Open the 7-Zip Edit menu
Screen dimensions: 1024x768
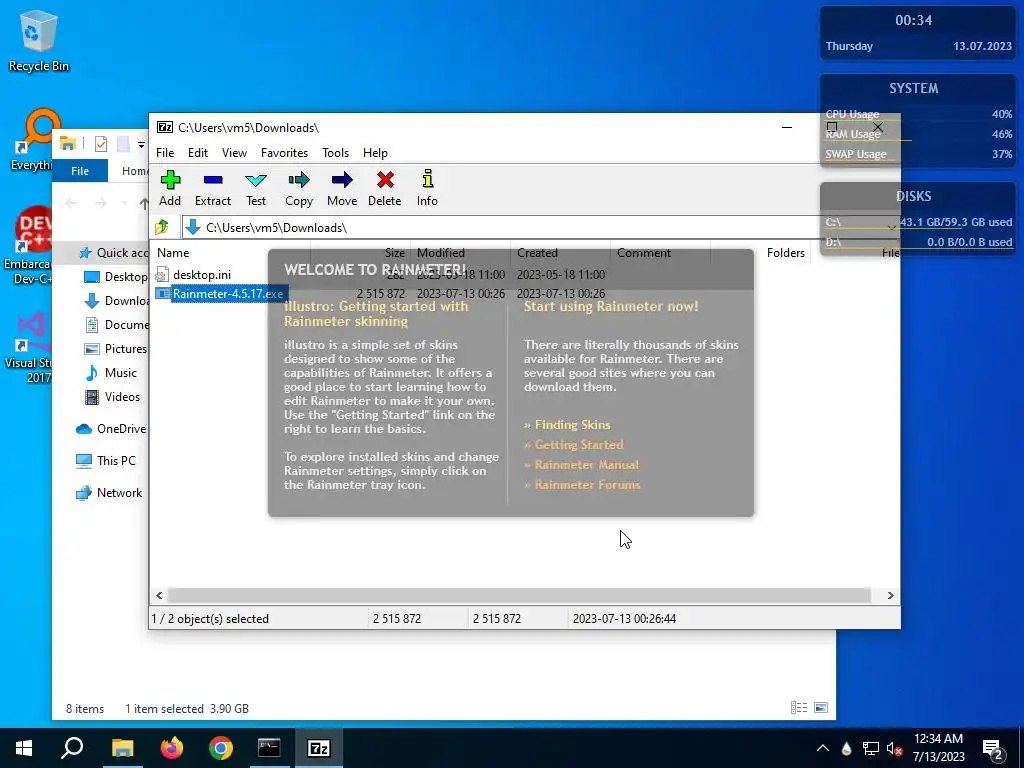[198, 153]
